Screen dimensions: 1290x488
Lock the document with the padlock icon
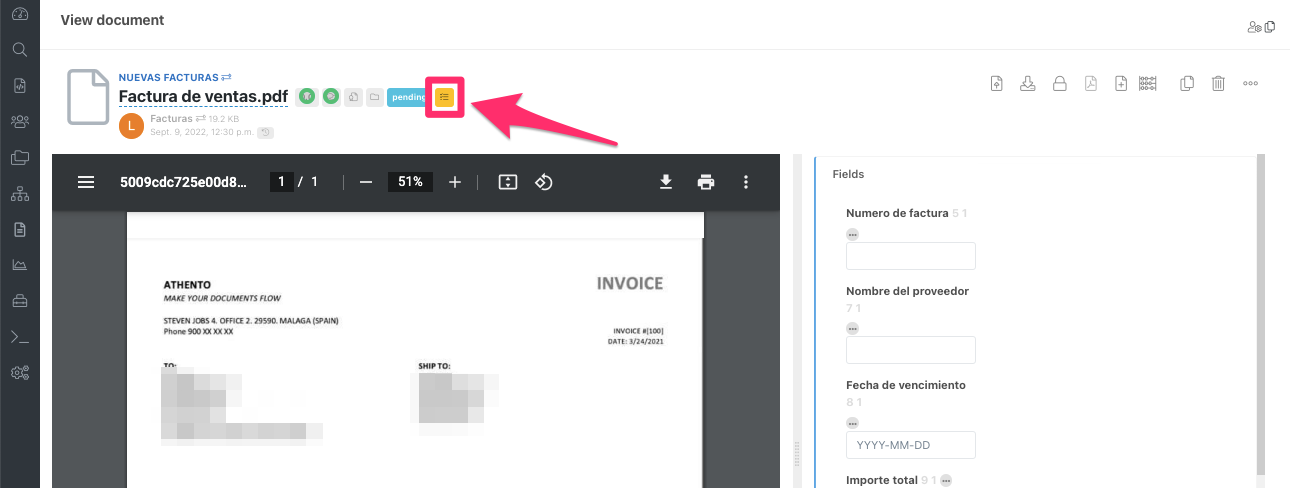pos(1059,84)
